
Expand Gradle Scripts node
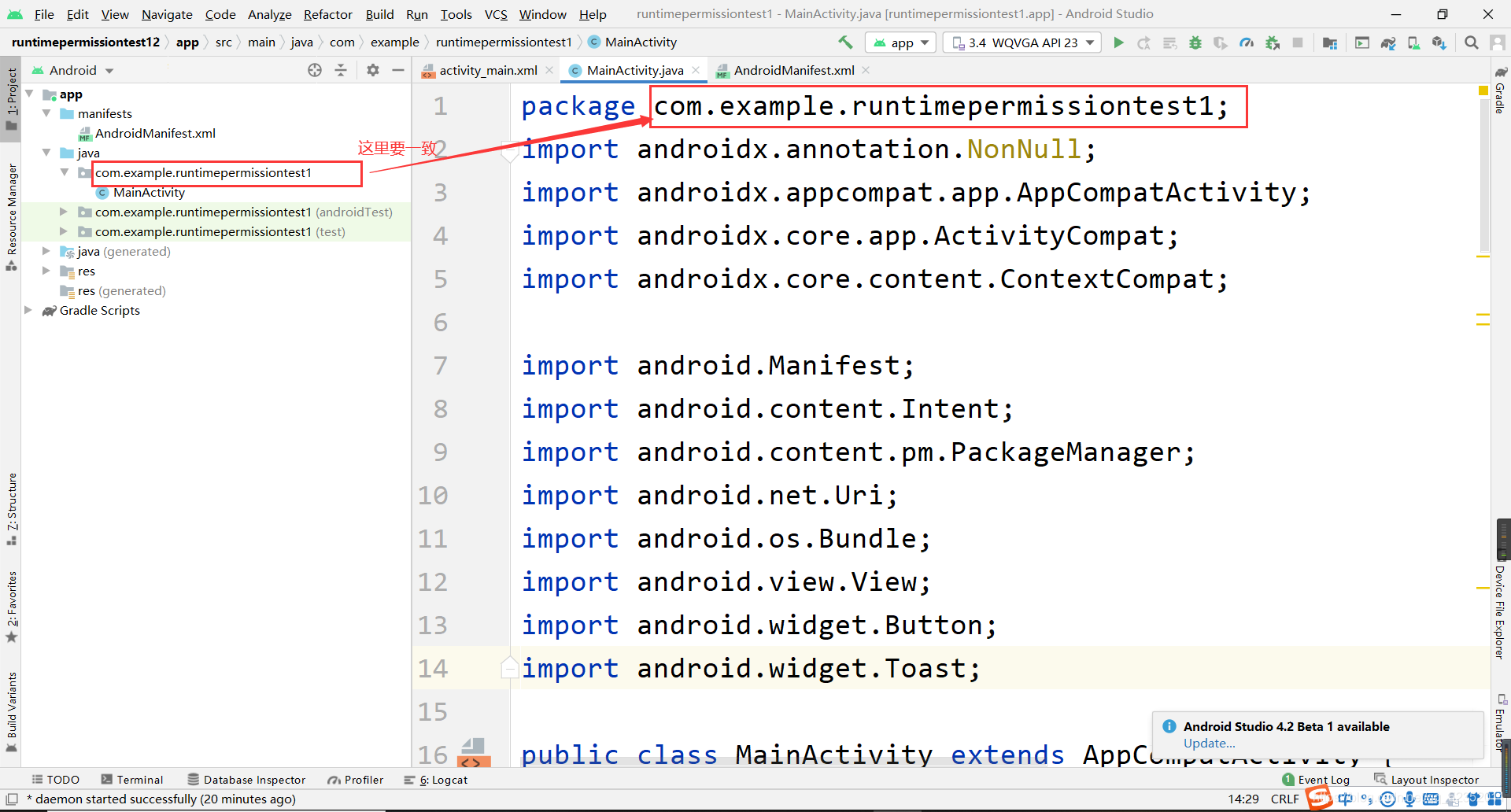coord(29,310)
